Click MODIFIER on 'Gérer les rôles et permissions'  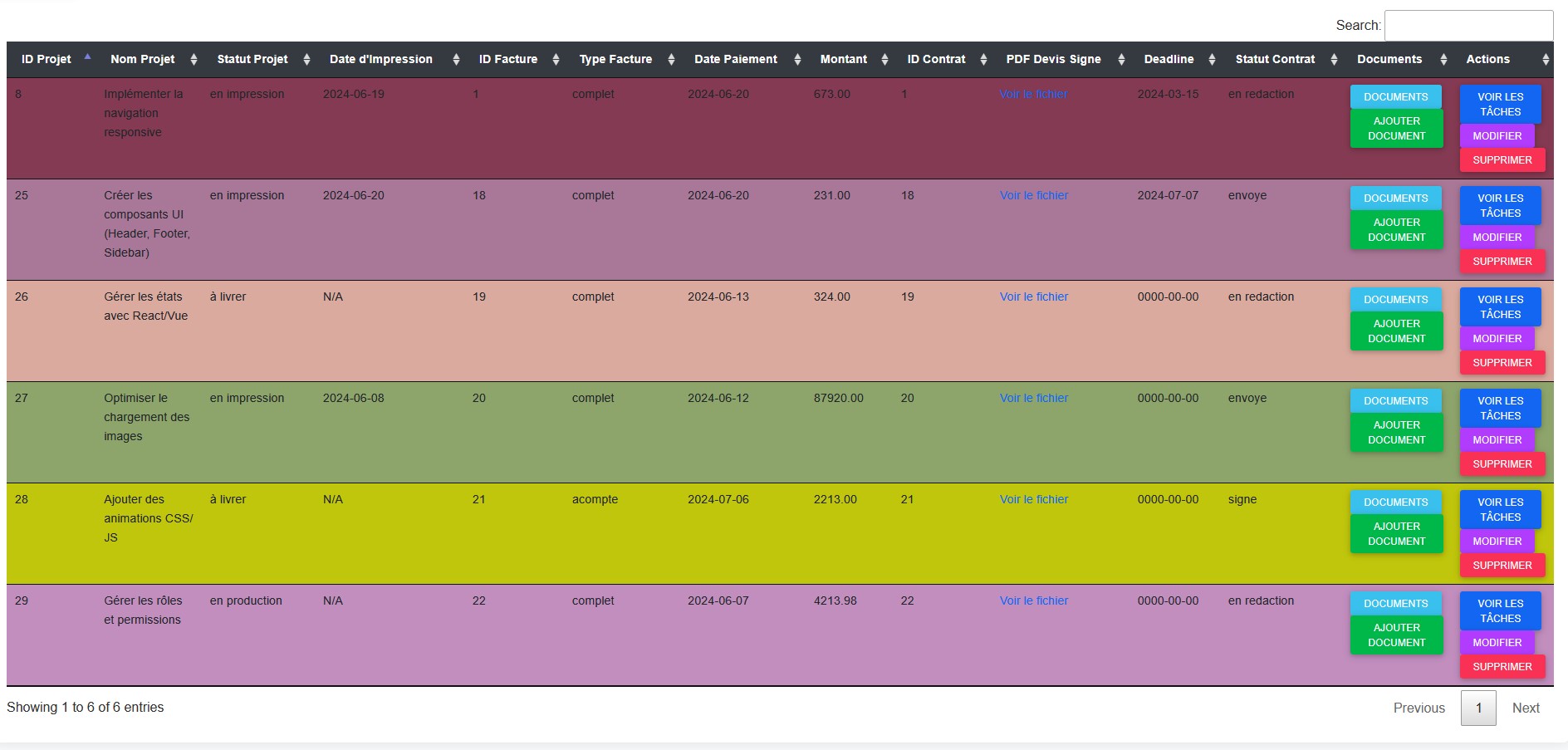1497,642
